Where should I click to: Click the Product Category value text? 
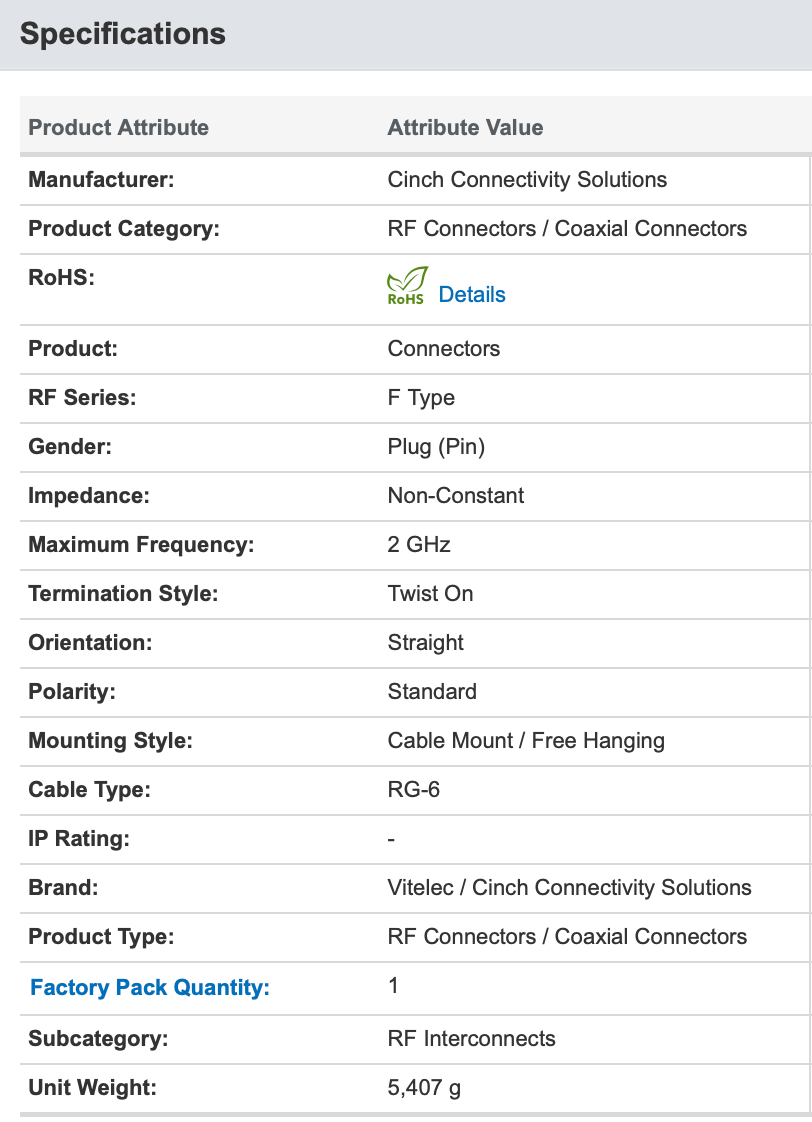click(567, 229)
